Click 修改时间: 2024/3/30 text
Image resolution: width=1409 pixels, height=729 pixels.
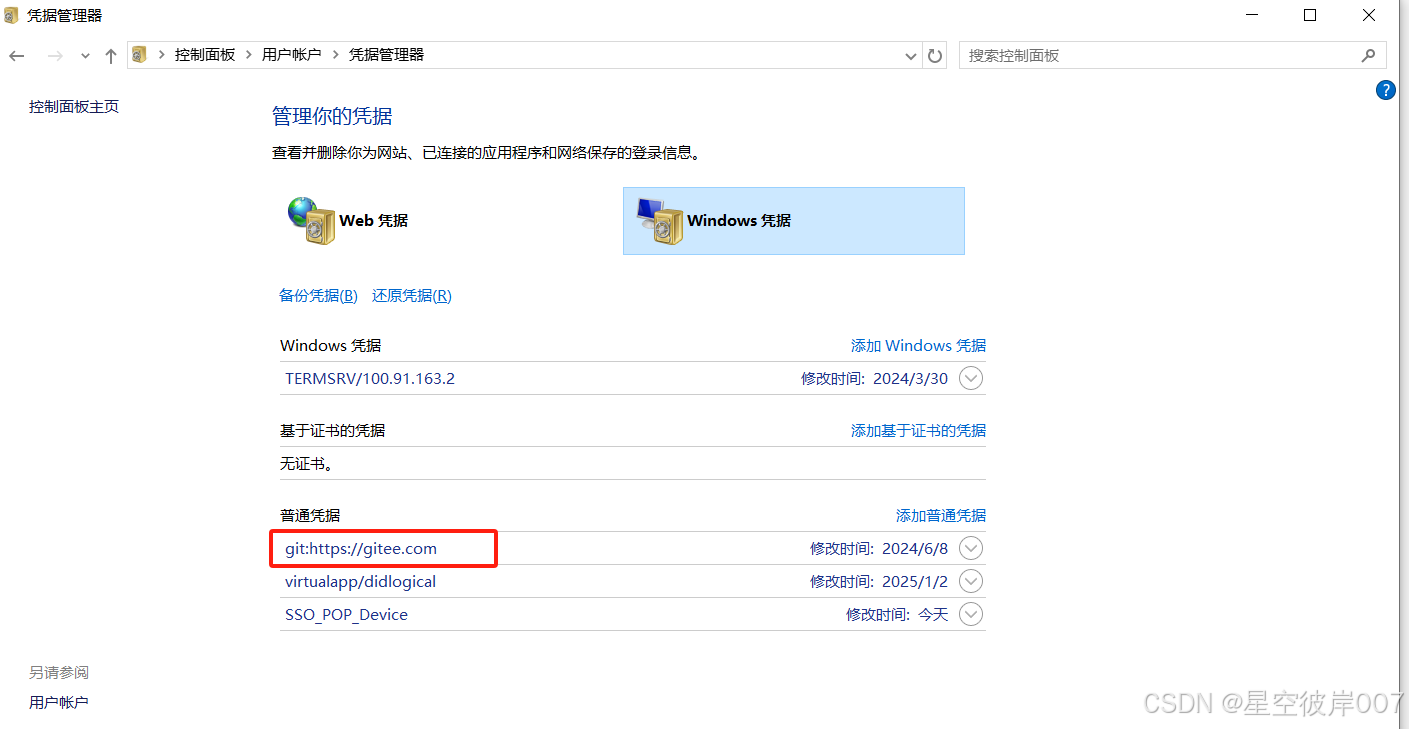coord(875,379)
